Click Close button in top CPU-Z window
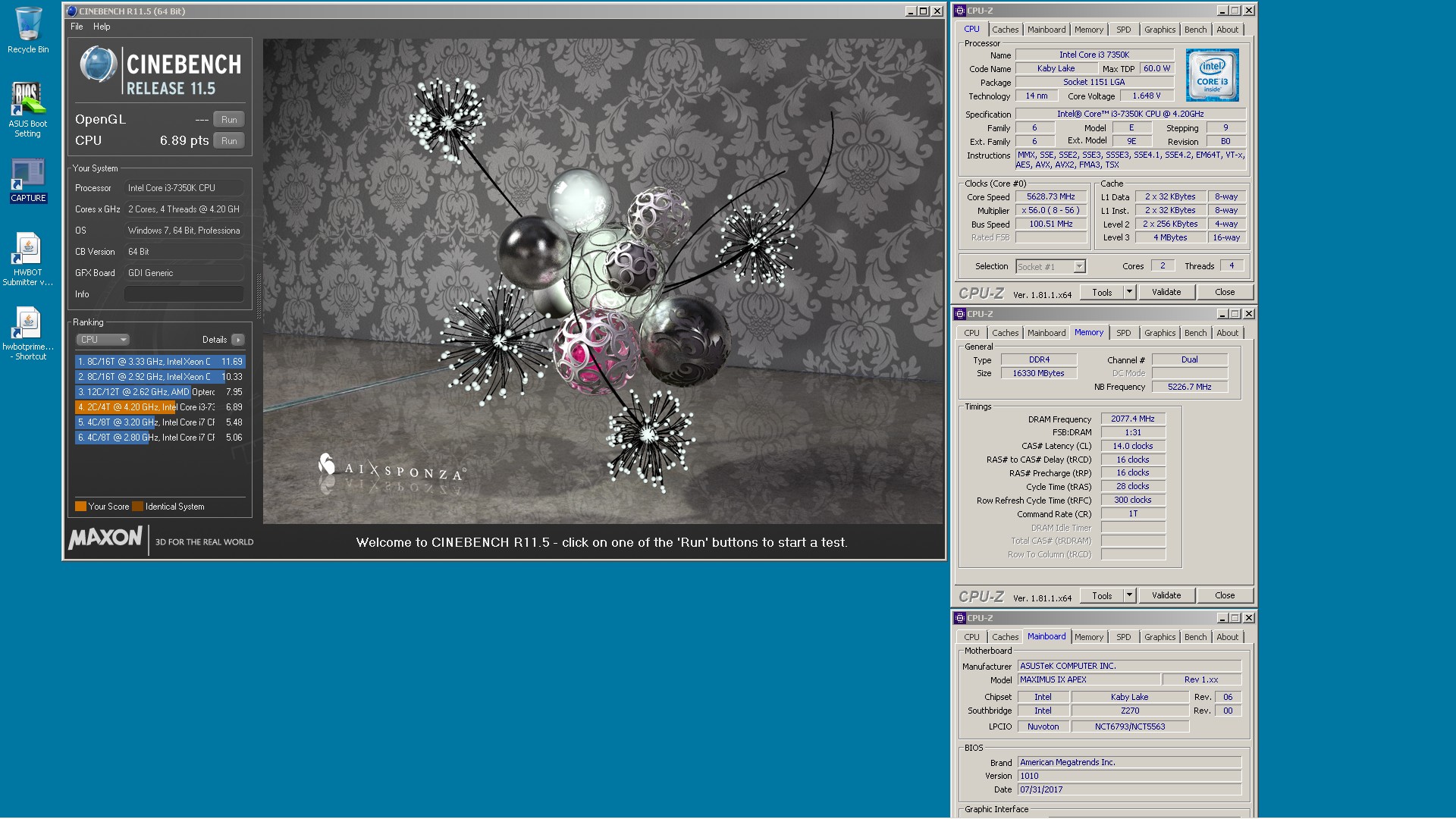The image size is (1456, 819). point(1225,292)
